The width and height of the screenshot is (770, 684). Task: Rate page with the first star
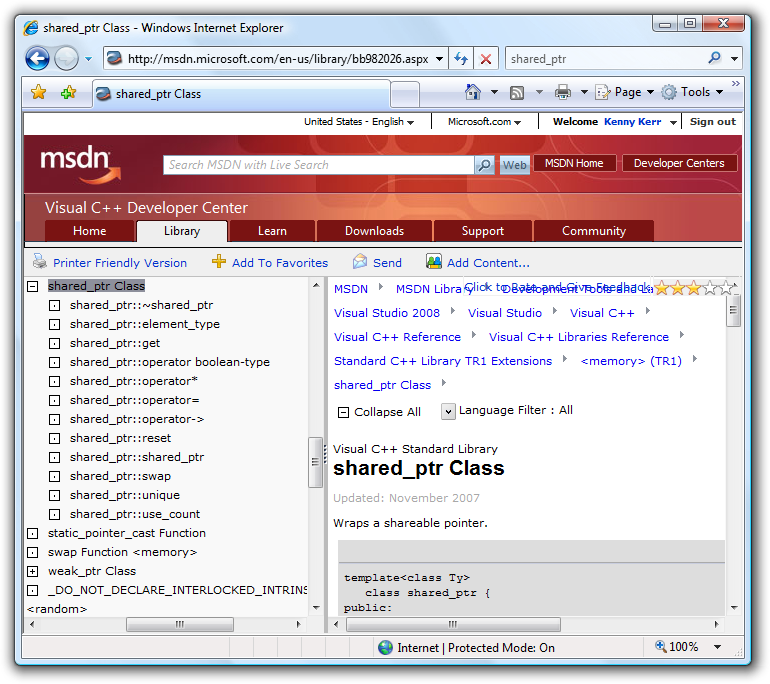tap(662, 288)
